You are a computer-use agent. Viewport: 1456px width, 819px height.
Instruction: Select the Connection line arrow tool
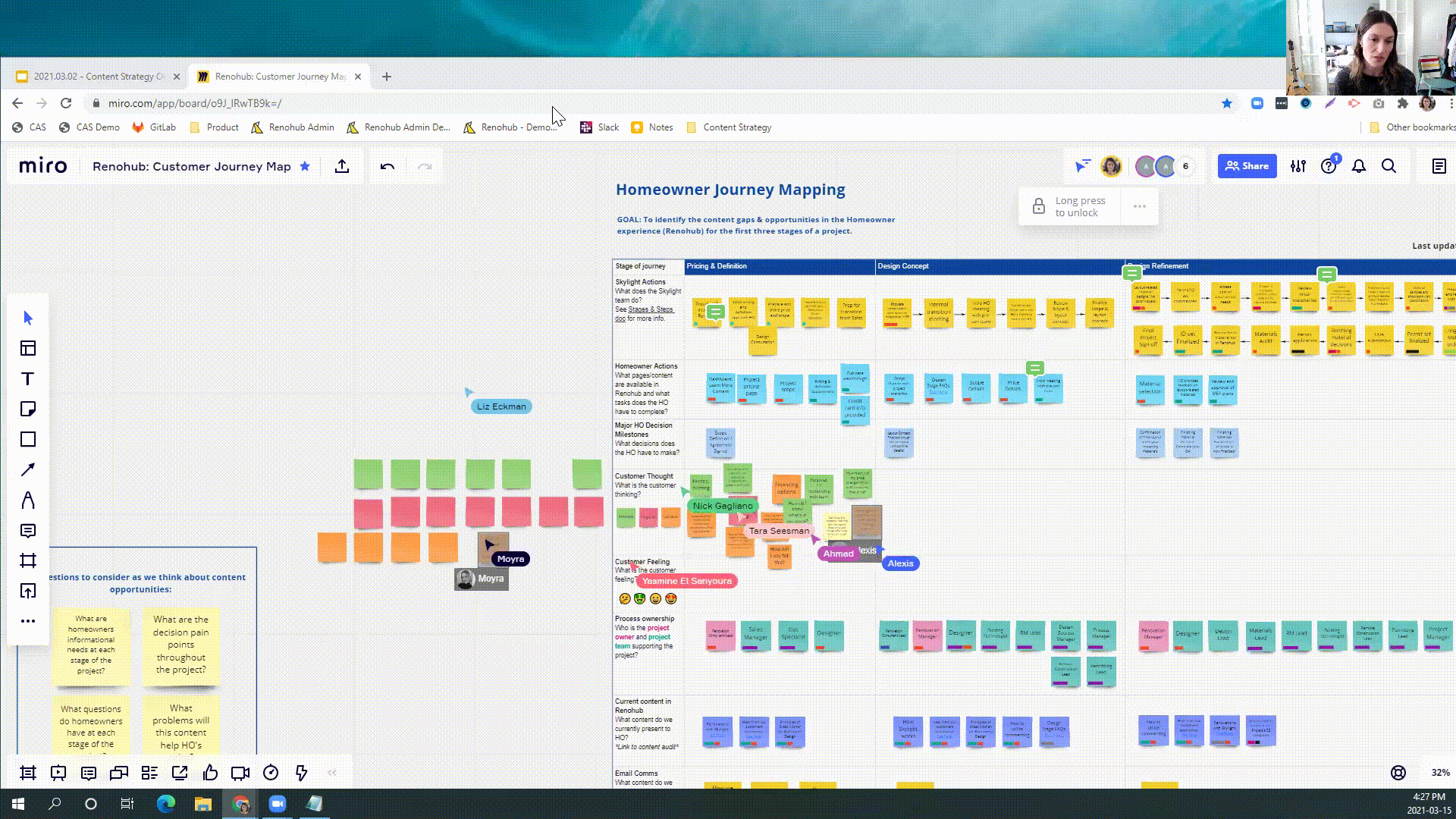(x=28, y=469)
